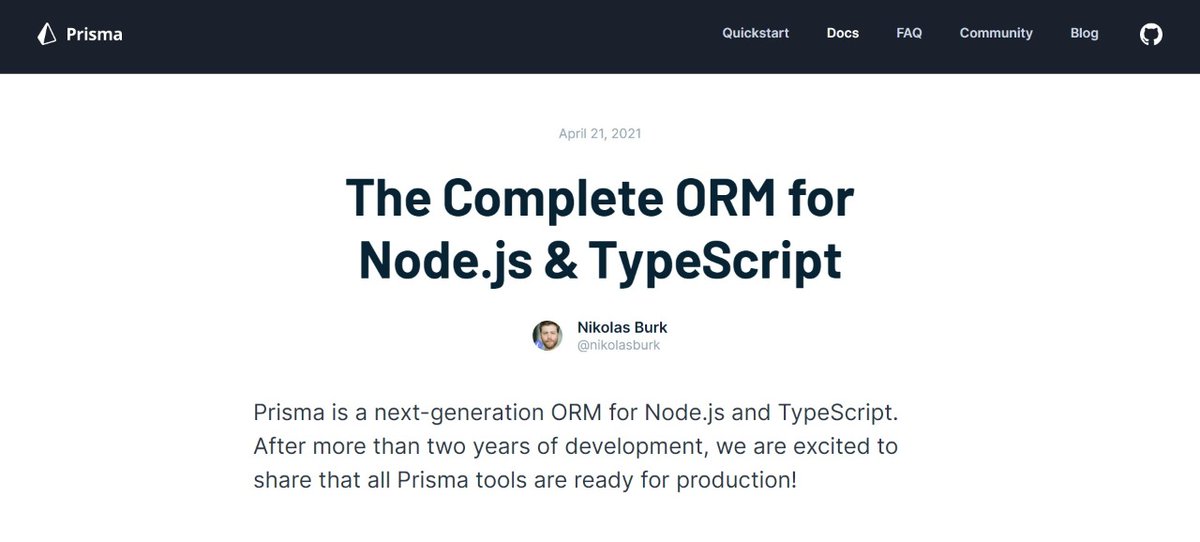Screen dimensions: 1200x542
Task: Open the Quickstart nav item
Action: point(756,33)
